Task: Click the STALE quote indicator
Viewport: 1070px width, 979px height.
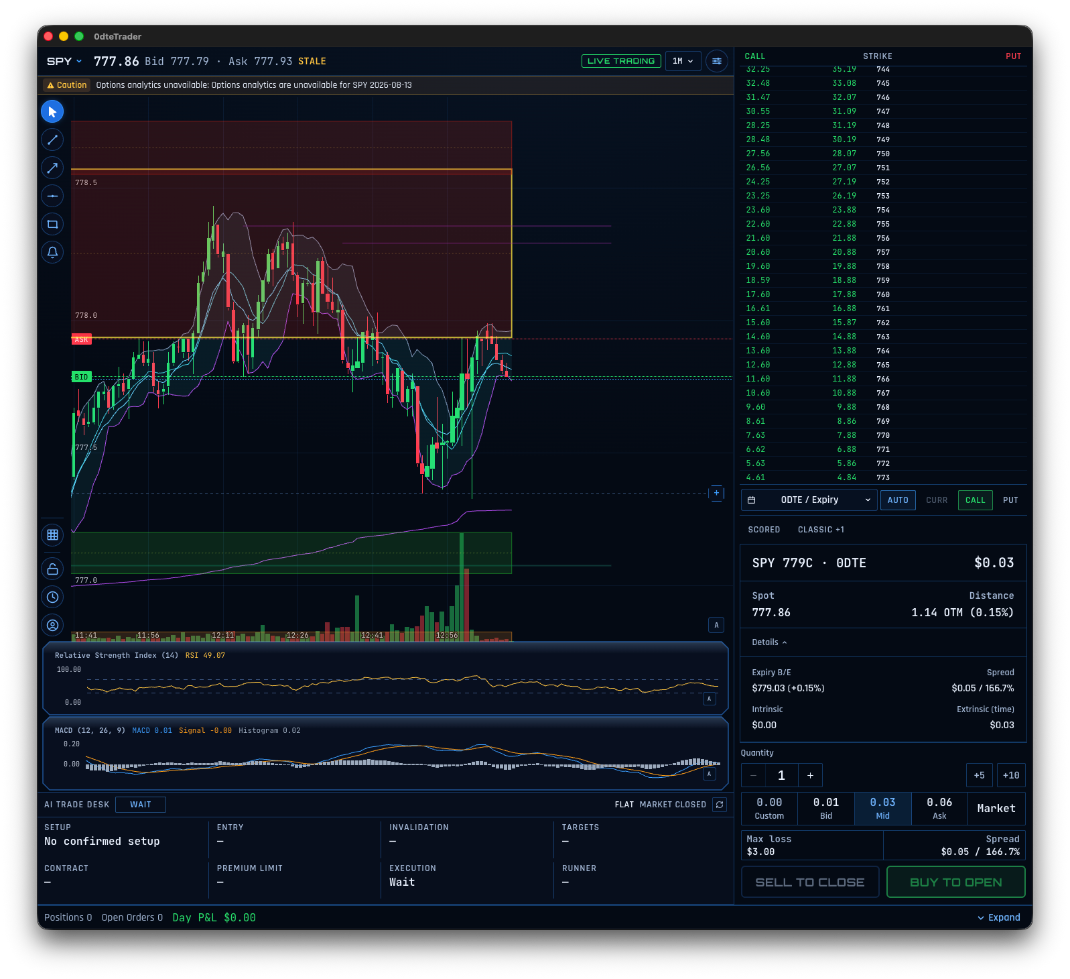Action: point(312,61)
